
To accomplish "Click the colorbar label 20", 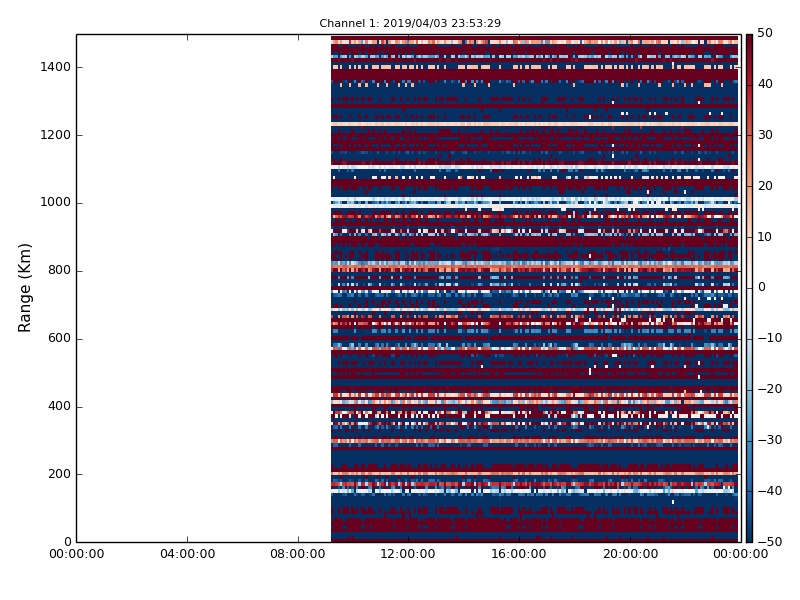I will (x=765, y=186).
